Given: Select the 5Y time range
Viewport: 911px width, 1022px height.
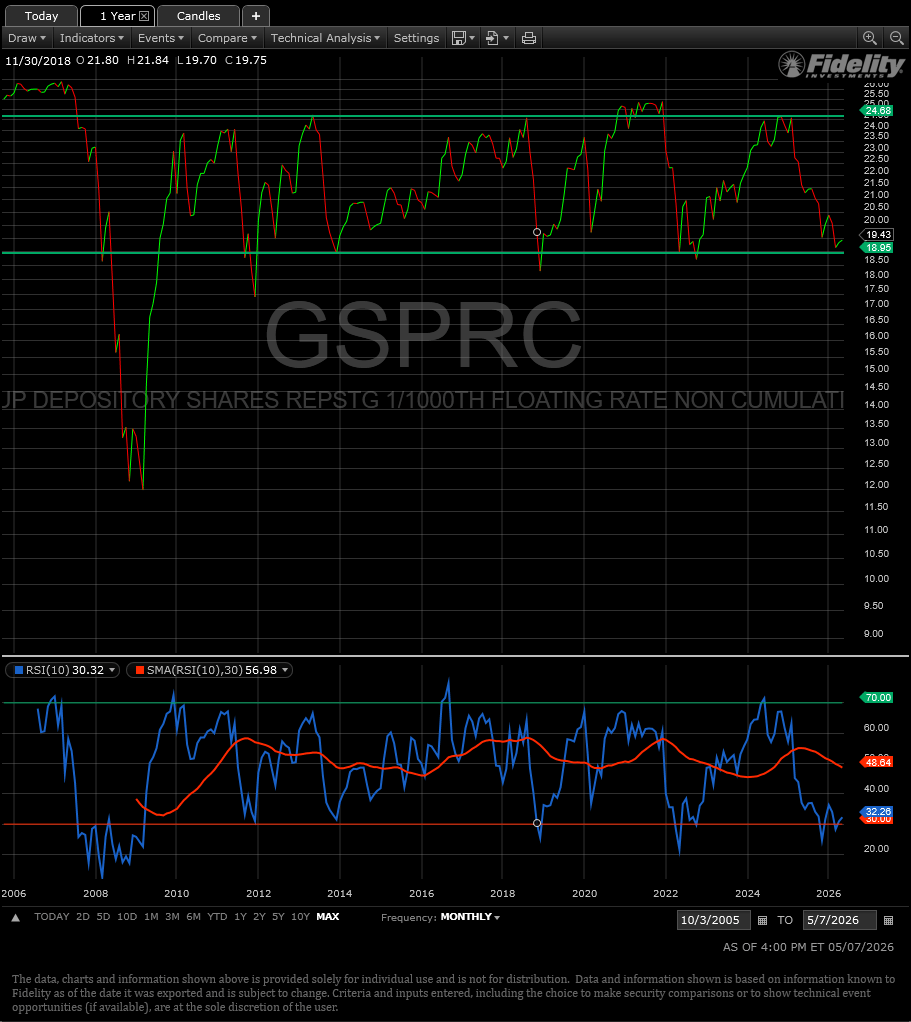Looking at the screenshot, I should 278,916.
